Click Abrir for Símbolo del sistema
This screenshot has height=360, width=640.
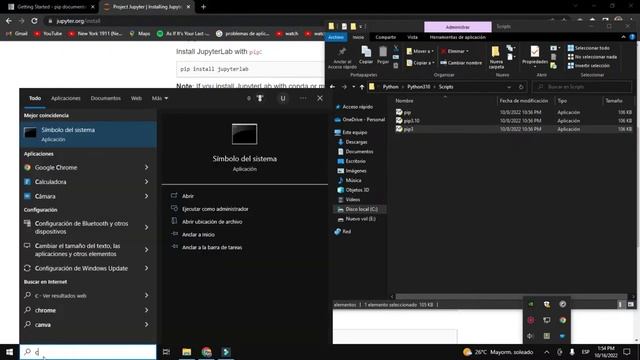[188, 196]
